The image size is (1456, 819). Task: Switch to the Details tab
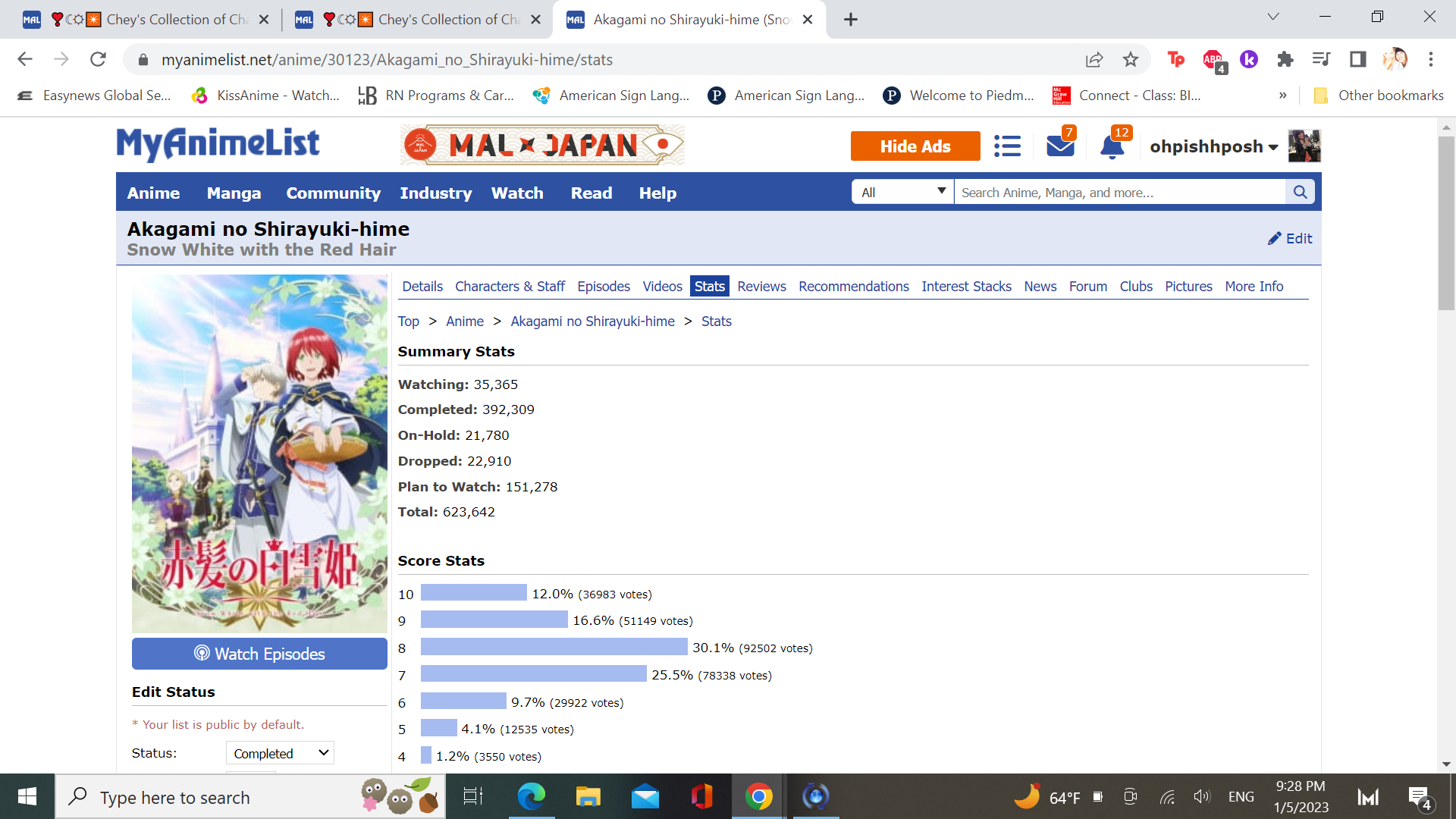pos(422,286)
